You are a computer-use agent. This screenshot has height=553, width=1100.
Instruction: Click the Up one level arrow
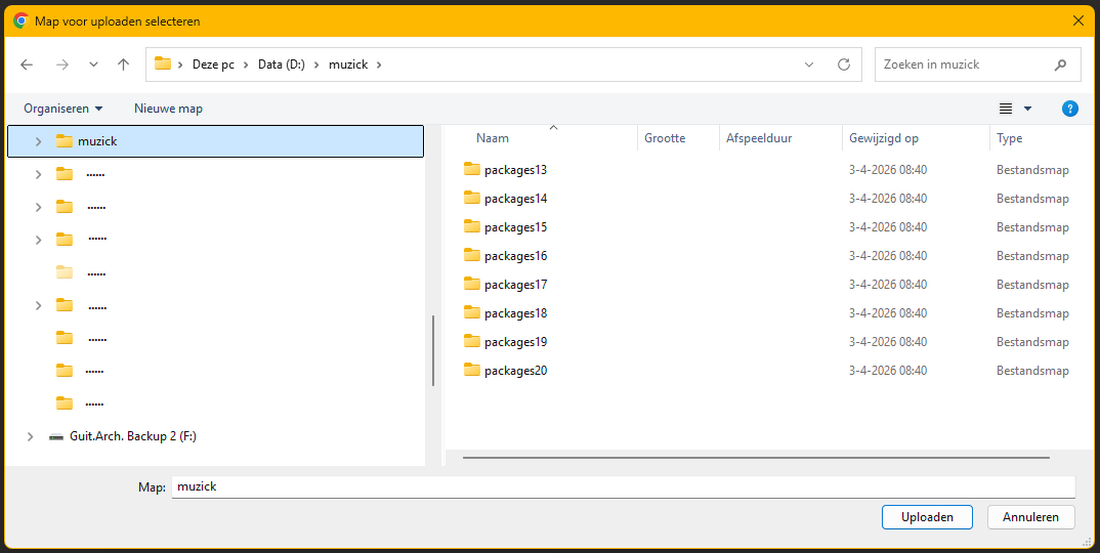click(123, 64)
